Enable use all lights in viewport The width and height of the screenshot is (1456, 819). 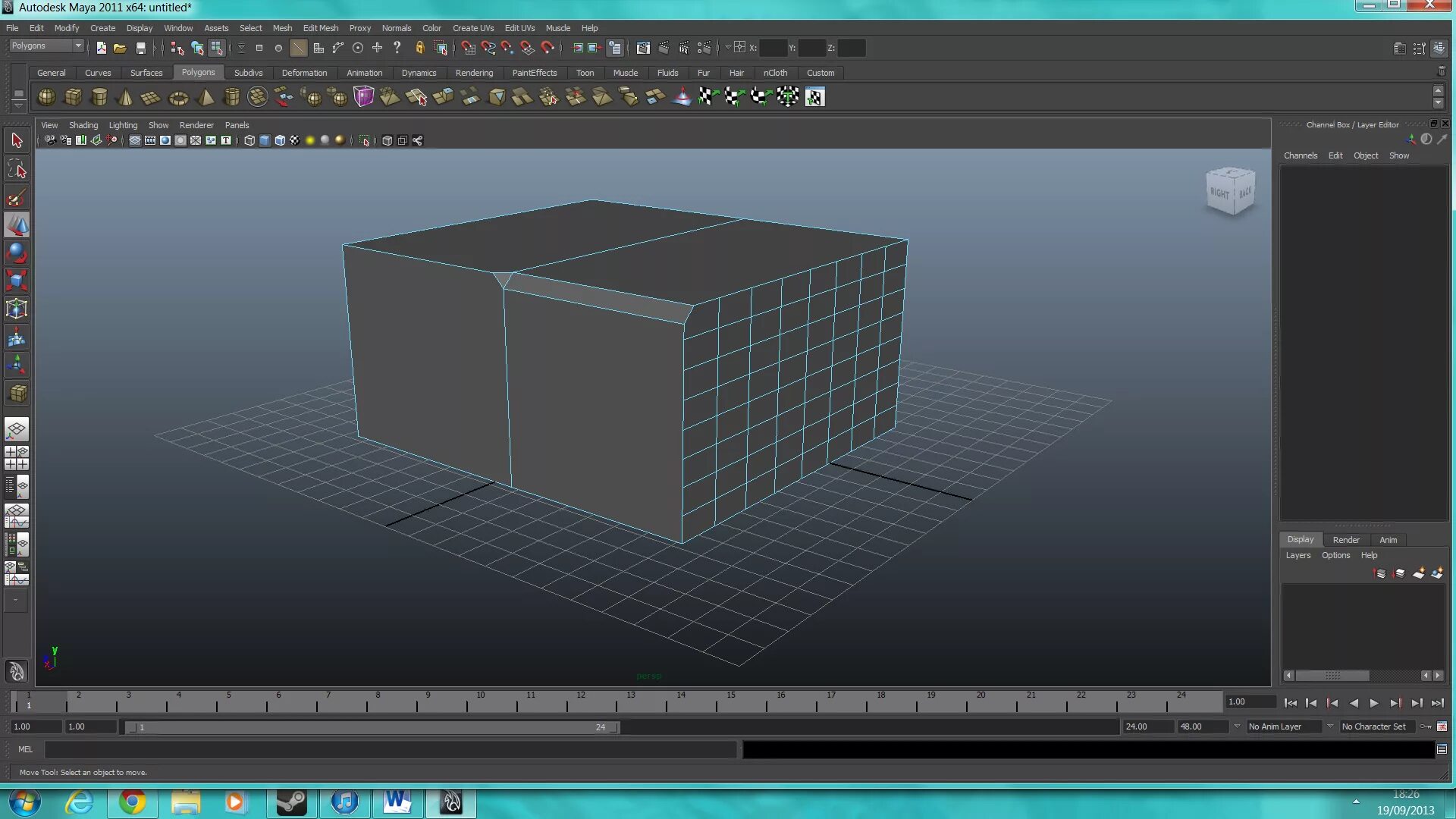pyautogui.click(x=309, y=140)
